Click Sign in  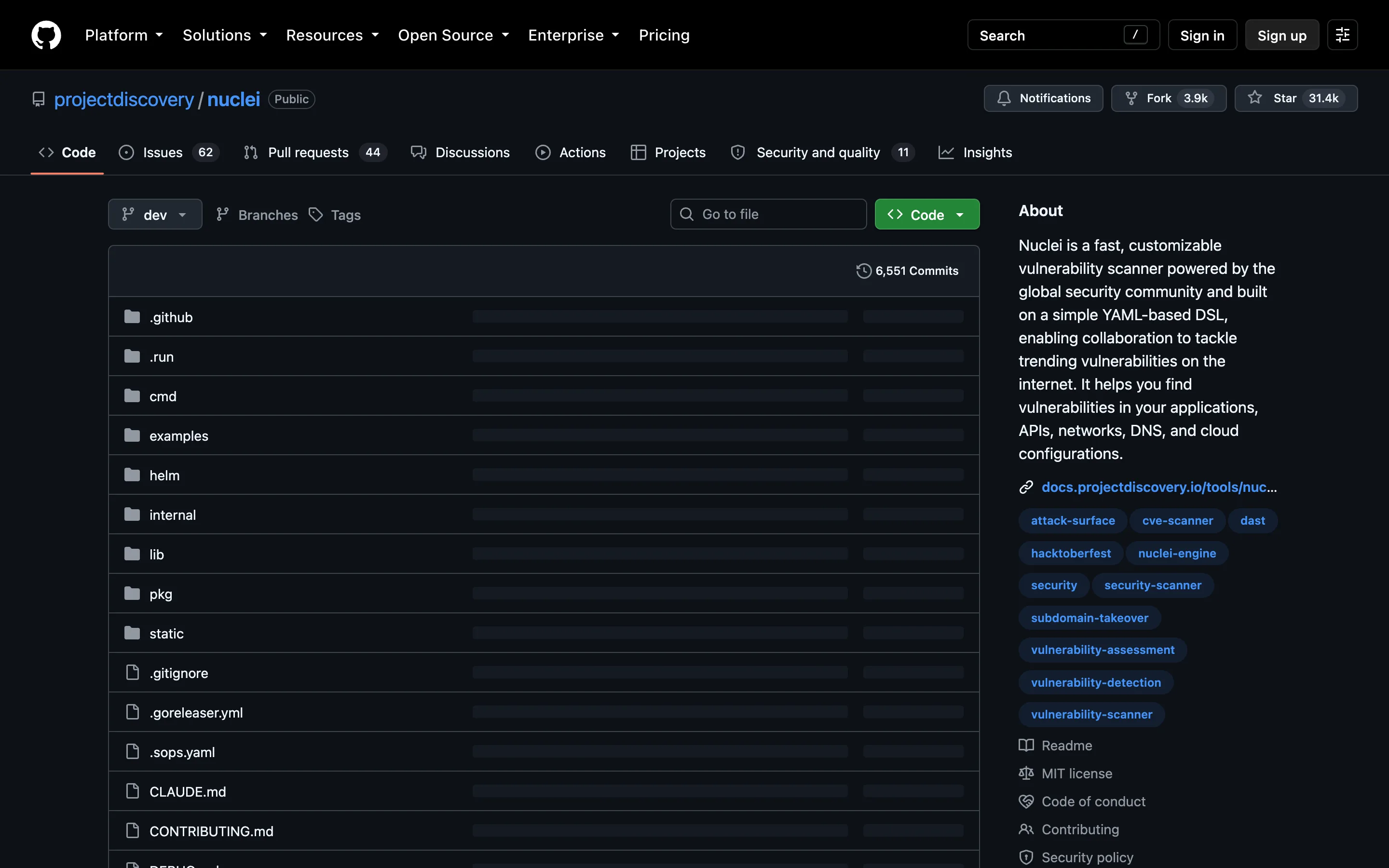click(1202, 35)
